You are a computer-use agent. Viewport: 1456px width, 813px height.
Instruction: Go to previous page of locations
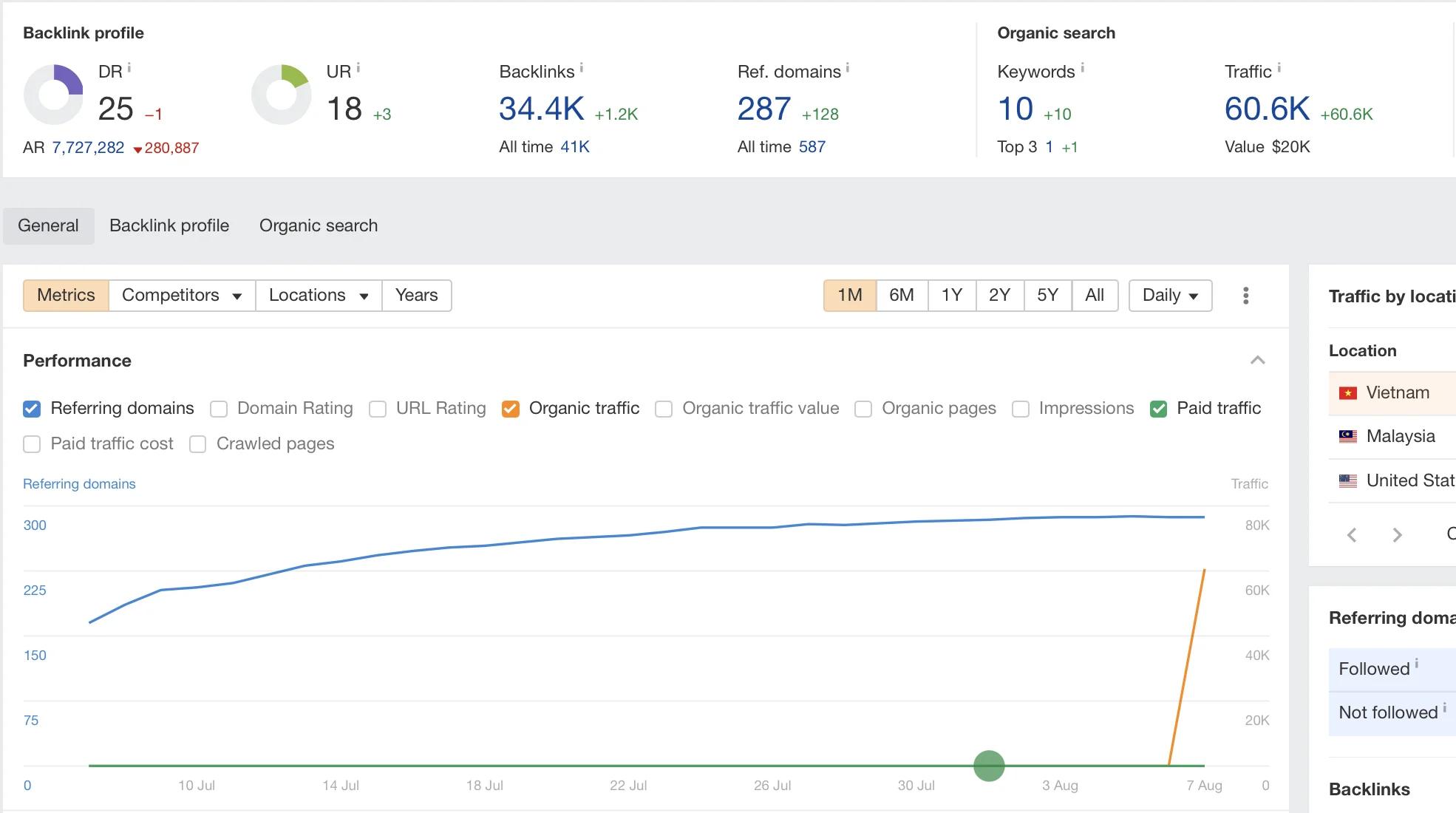tap(1352, 535)
